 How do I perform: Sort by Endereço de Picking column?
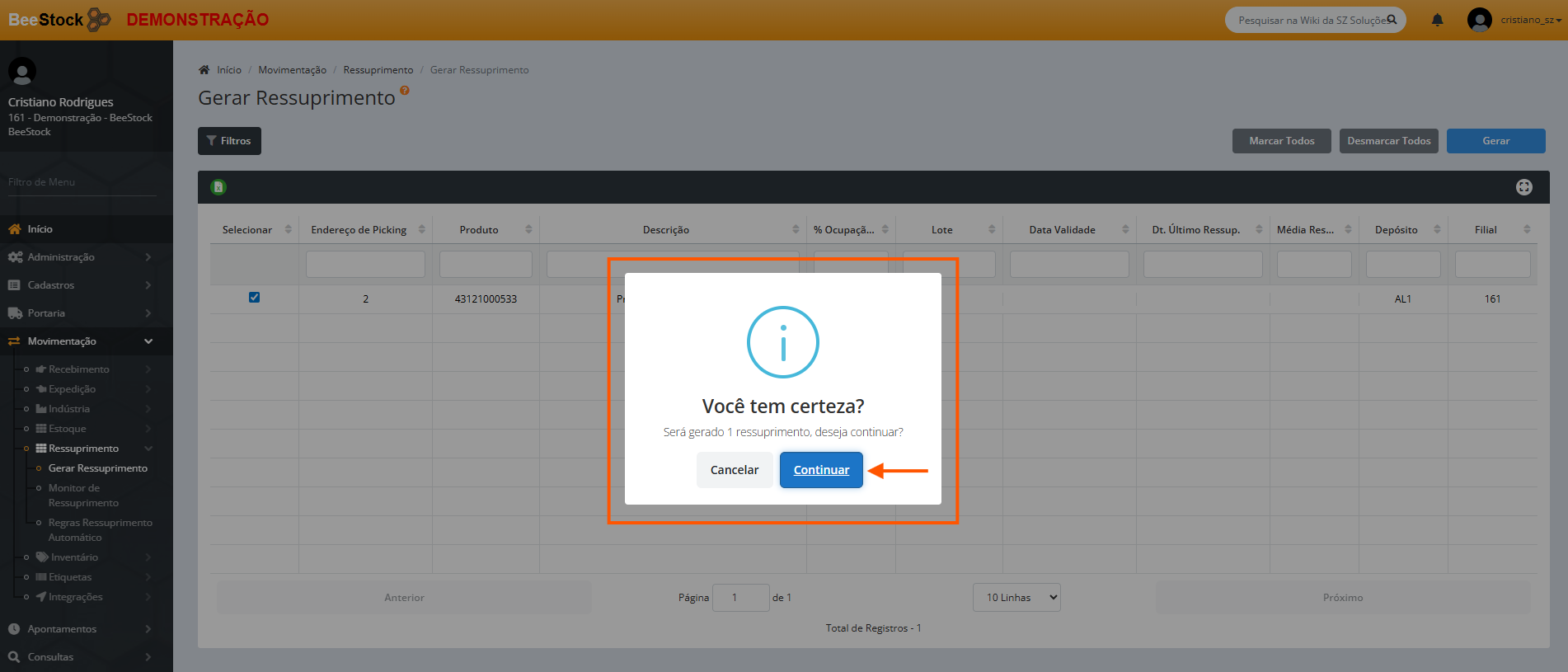tap(359, 230)
